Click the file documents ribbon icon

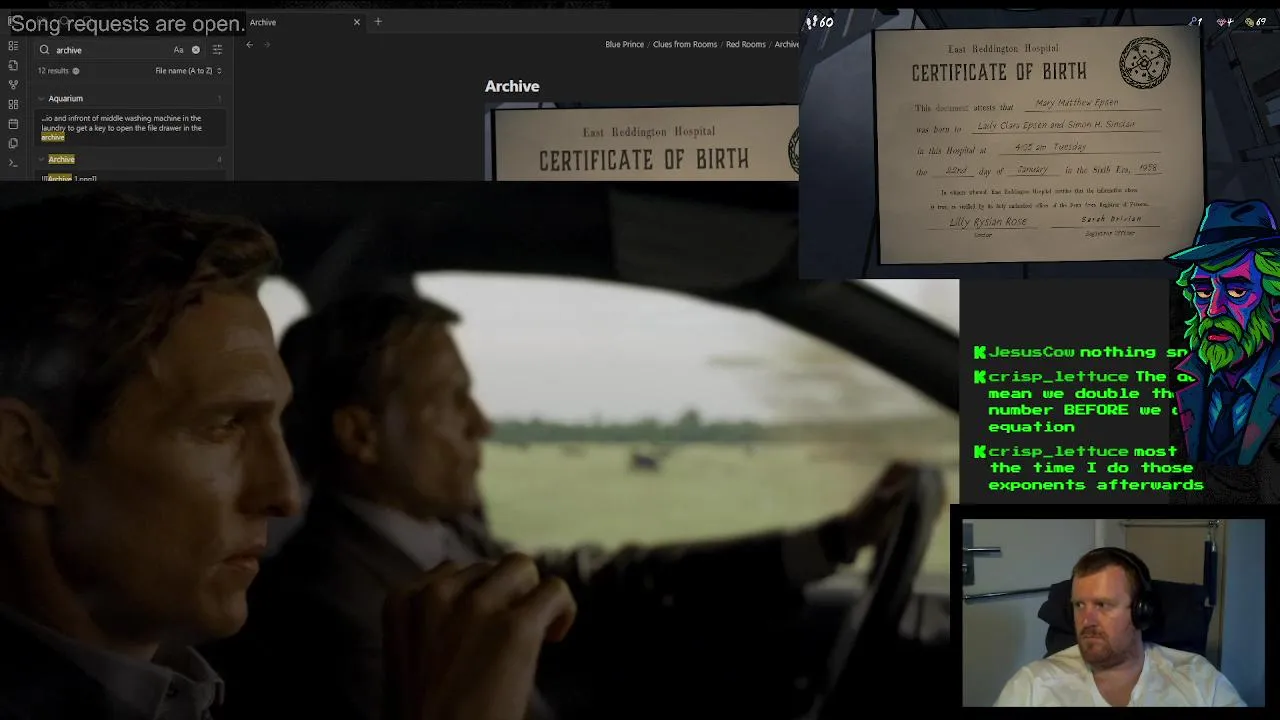[13, 65]
